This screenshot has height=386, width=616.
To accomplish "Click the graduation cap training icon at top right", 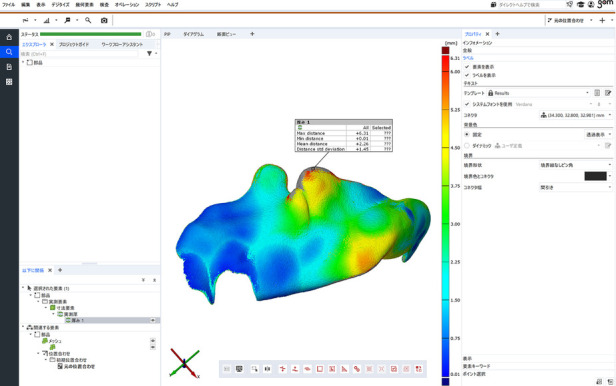I will 581,5.
